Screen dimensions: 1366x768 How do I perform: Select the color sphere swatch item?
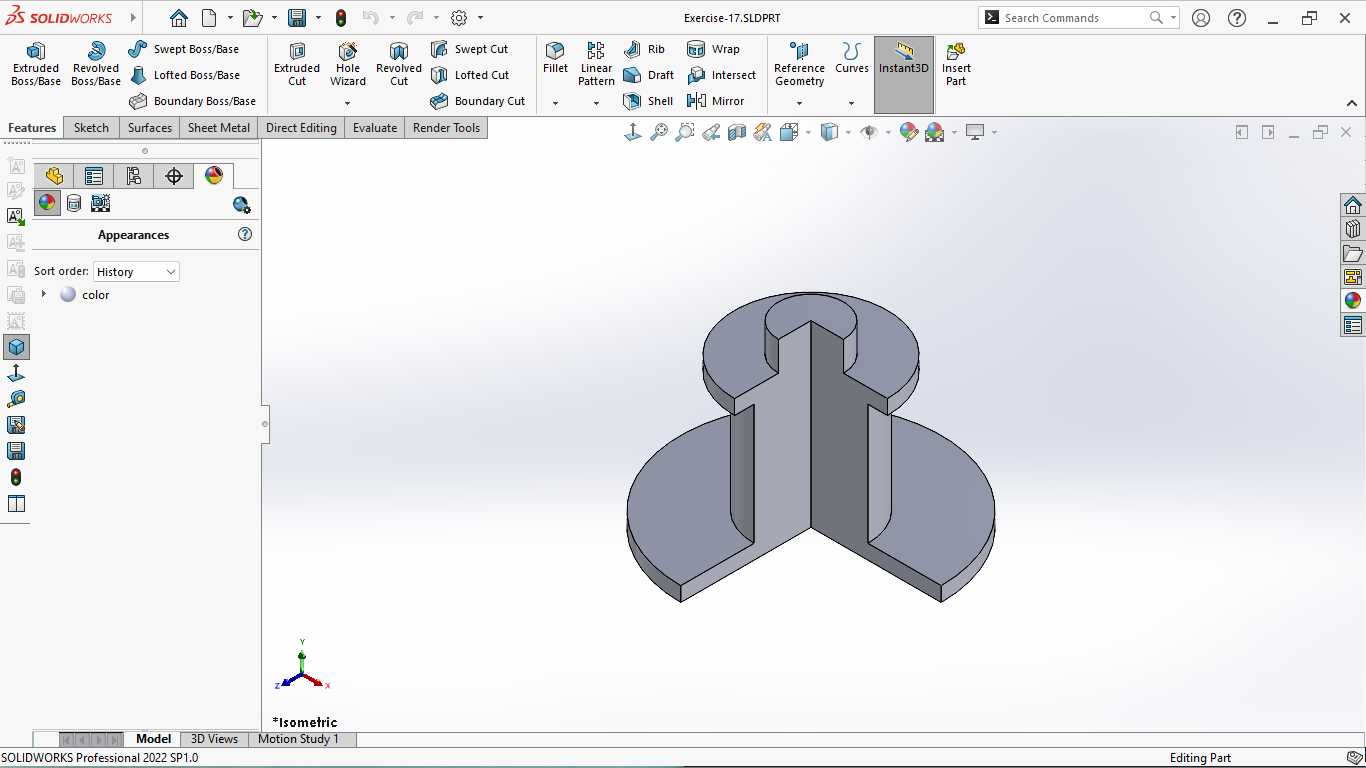click(x=68, y=294)
